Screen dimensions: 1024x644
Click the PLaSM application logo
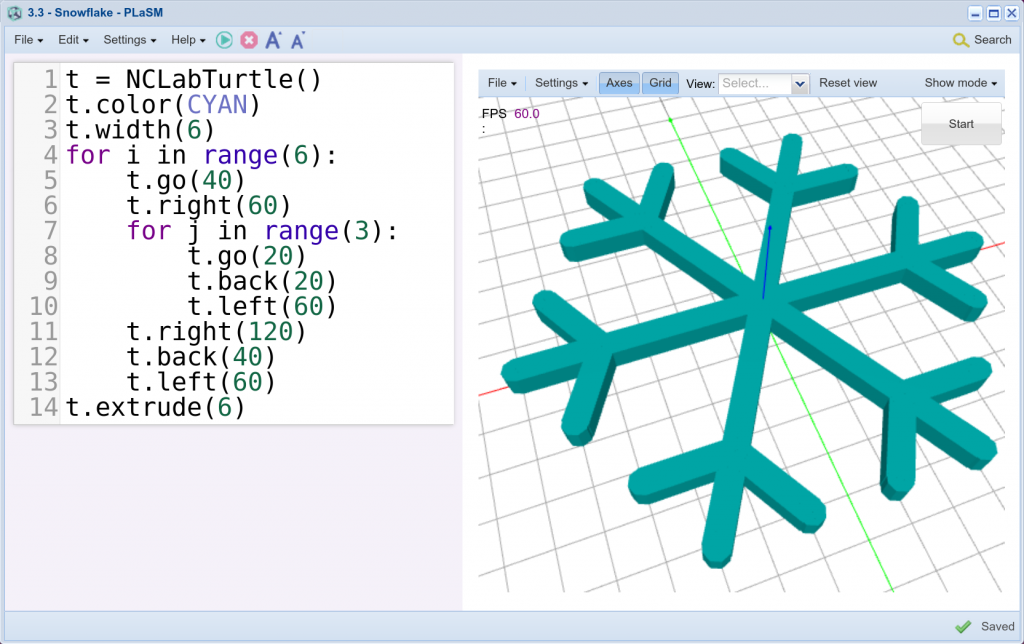[13, 13]
